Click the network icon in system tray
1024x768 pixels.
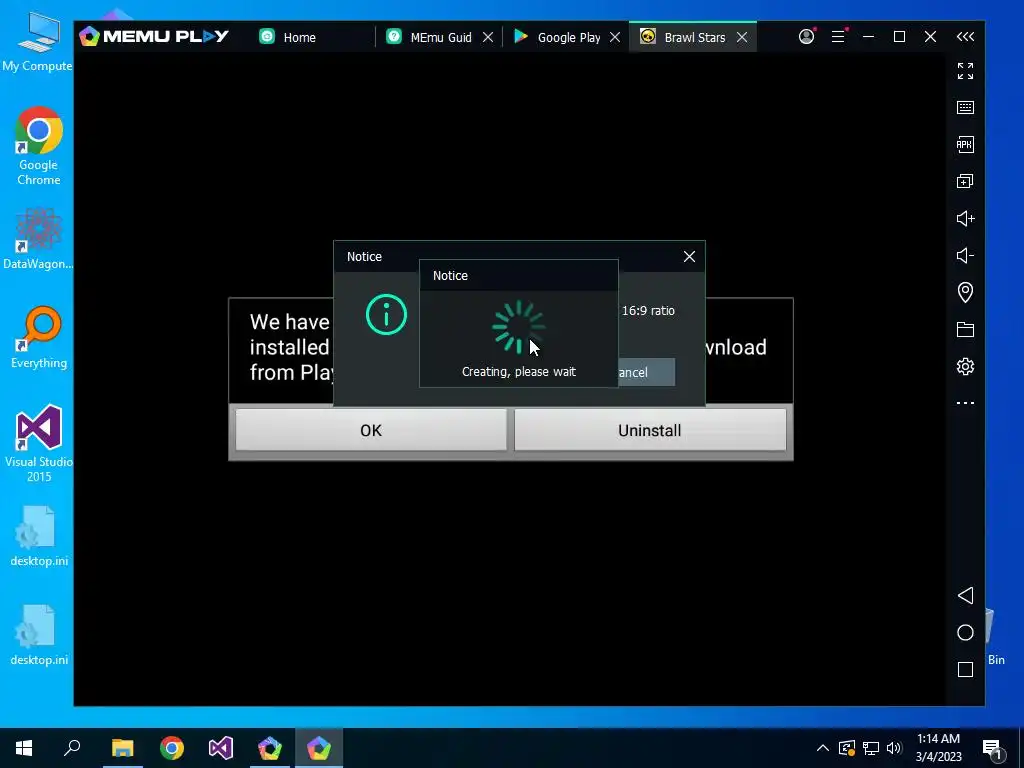(x=871, y=748)
